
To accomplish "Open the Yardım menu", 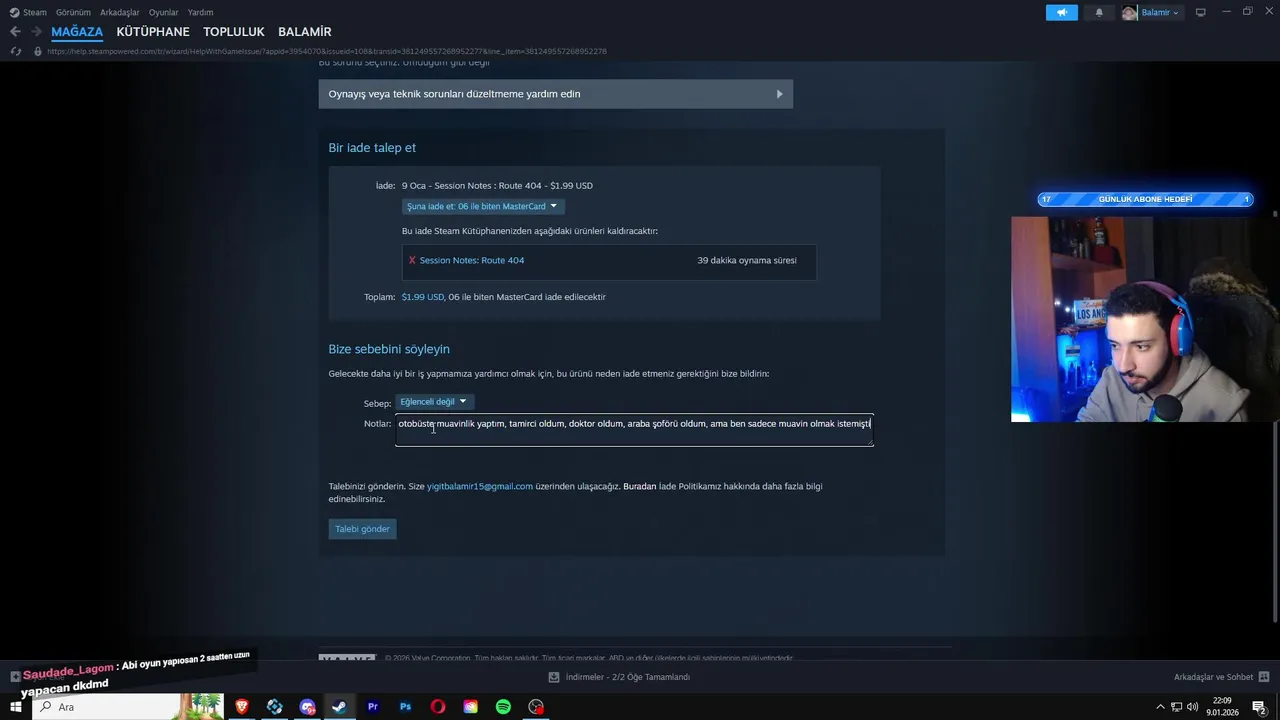I will pyautogui.click(x=200, y=12).
